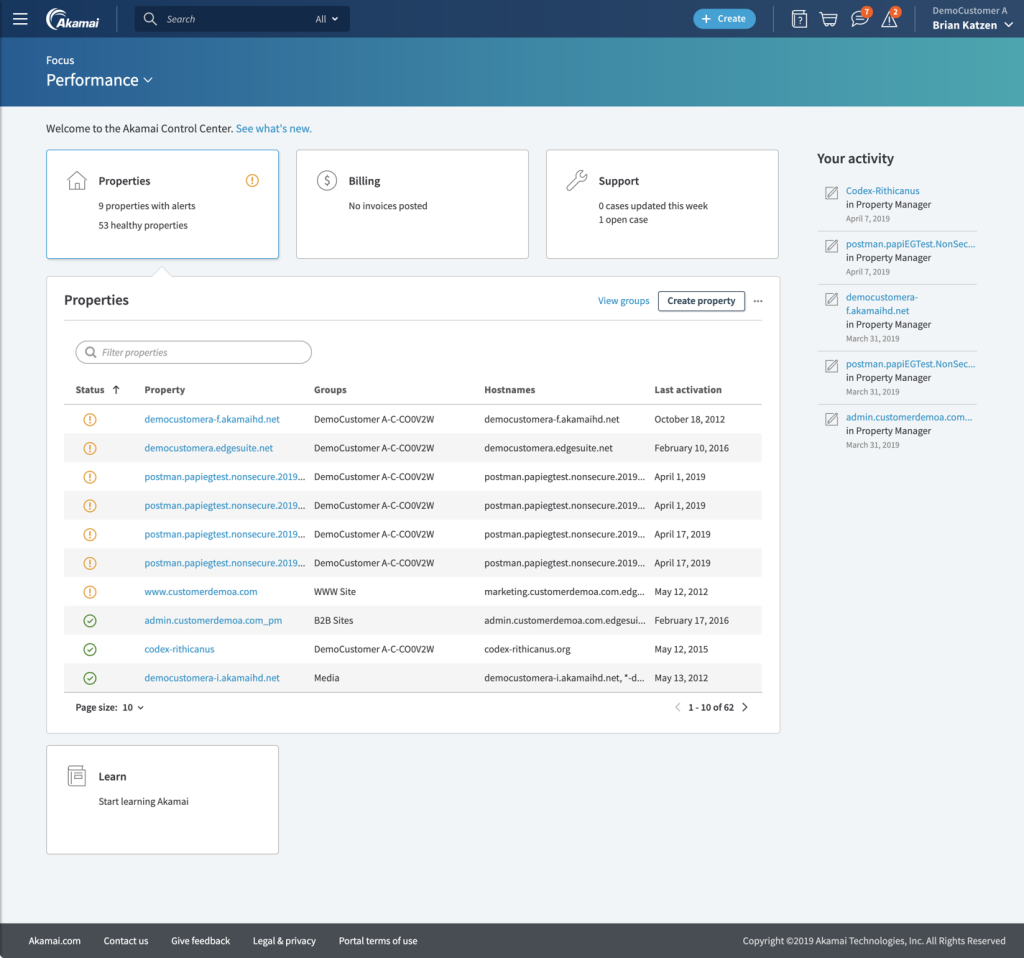Open the hamburger navigation menu

(x=20, y=19)
